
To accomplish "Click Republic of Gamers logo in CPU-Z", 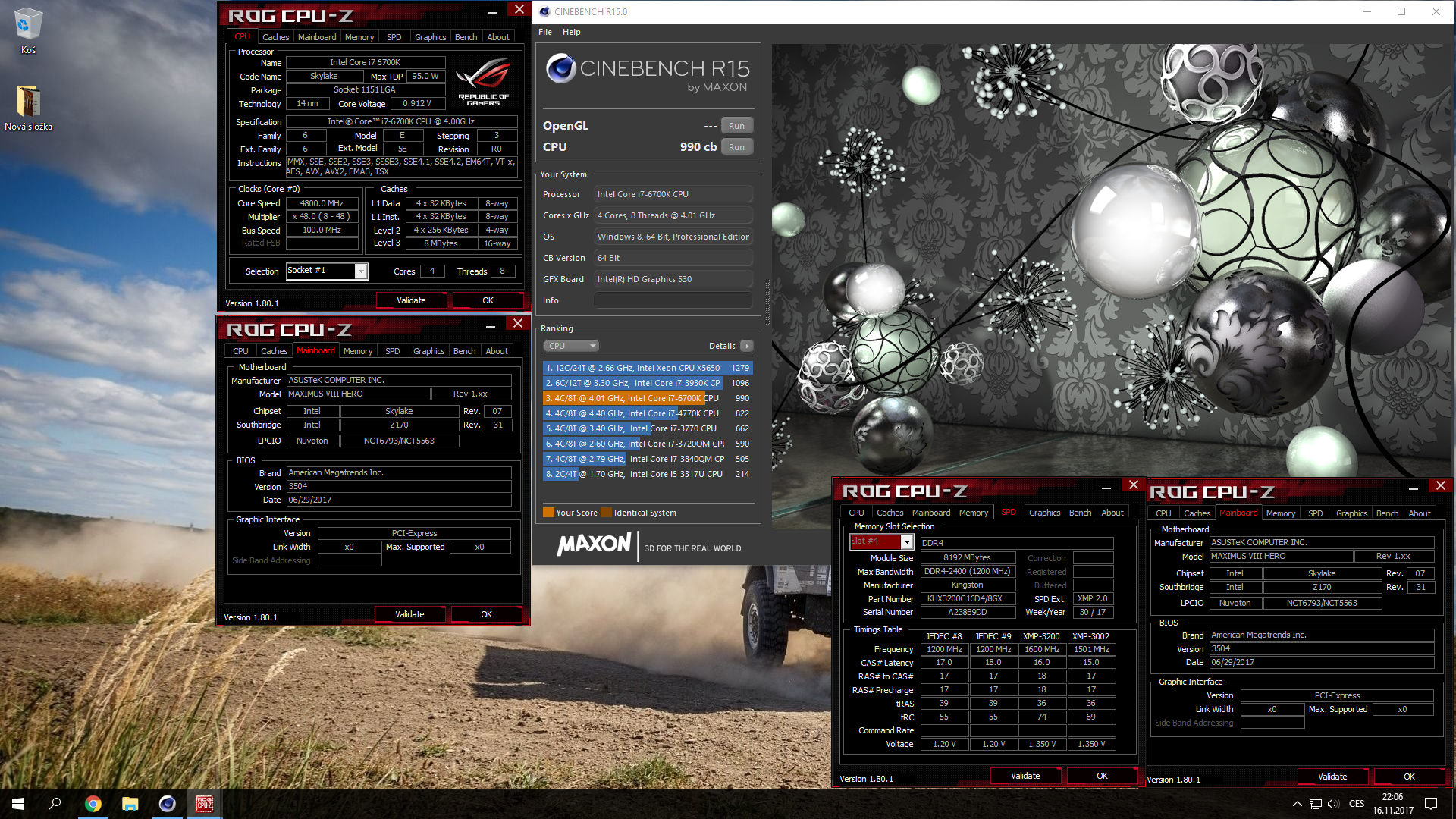I will pos(484,83).
